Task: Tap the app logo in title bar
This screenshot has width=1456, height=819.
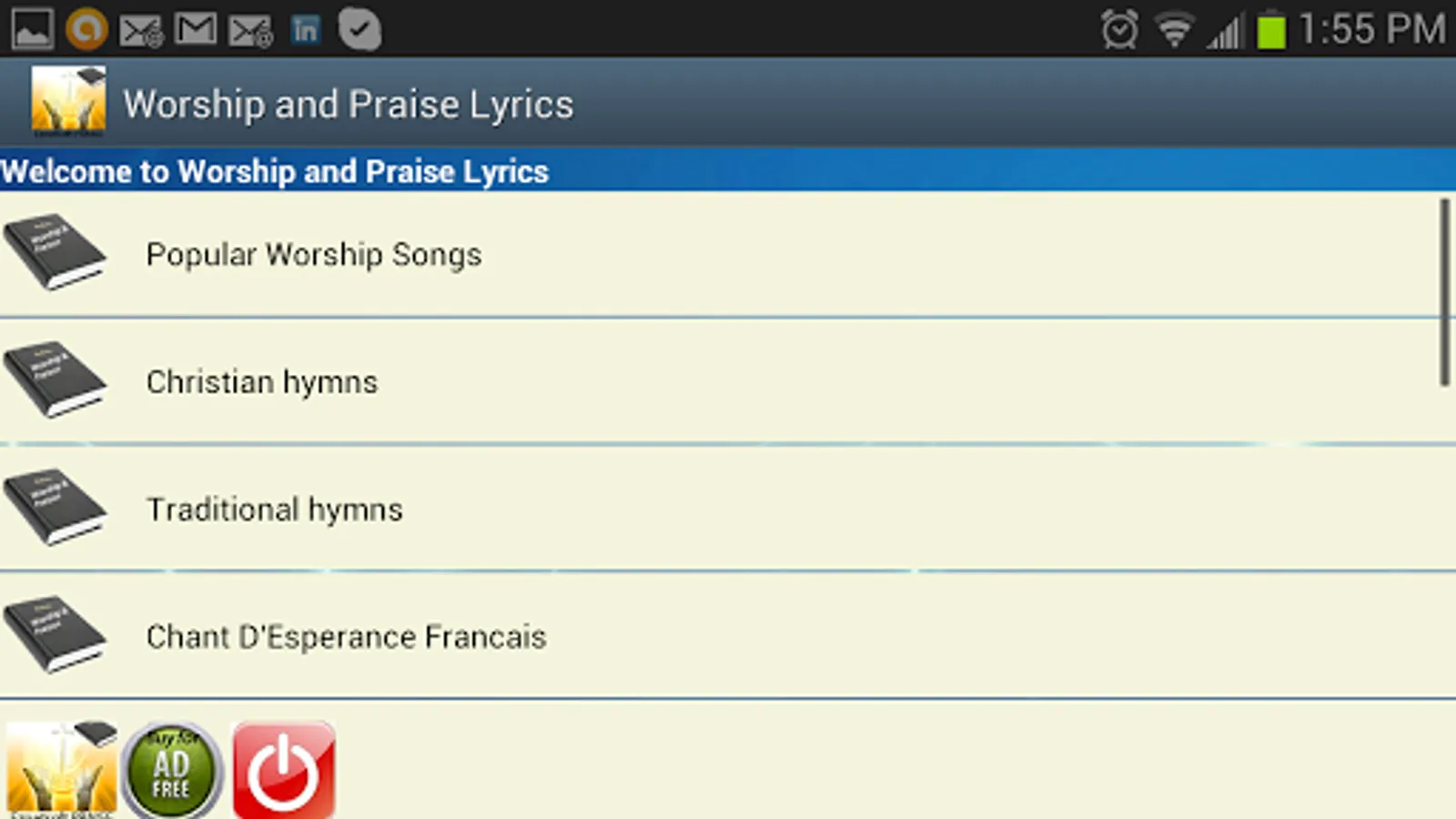Action: [x=68, y=101]
